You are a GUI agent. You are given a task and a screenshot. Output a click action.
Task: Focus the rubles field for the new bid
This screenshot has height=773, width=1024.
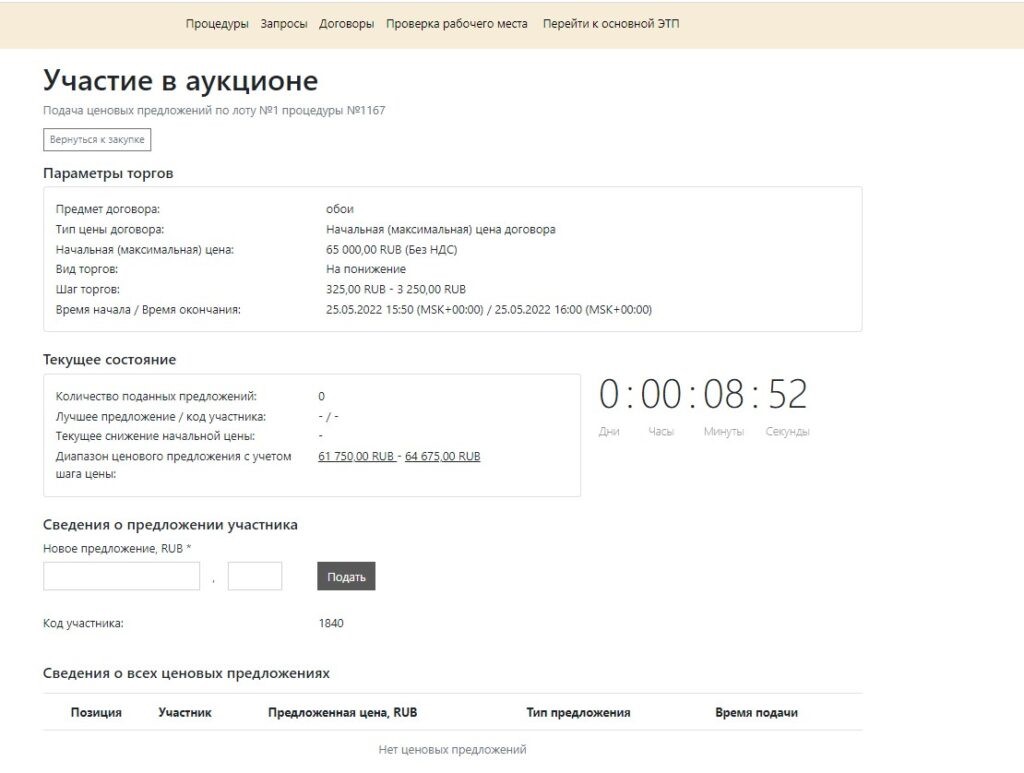point(121,577)
